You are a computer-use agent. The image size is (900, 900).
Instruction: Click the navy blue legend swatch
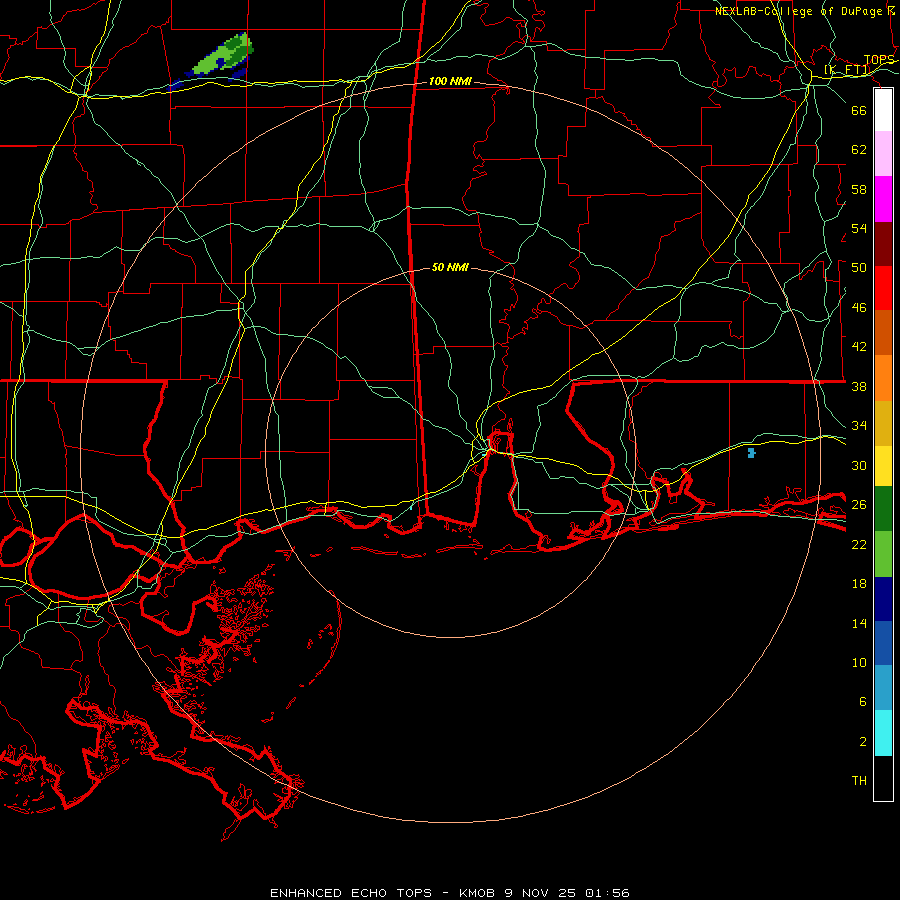click(883, 599)
